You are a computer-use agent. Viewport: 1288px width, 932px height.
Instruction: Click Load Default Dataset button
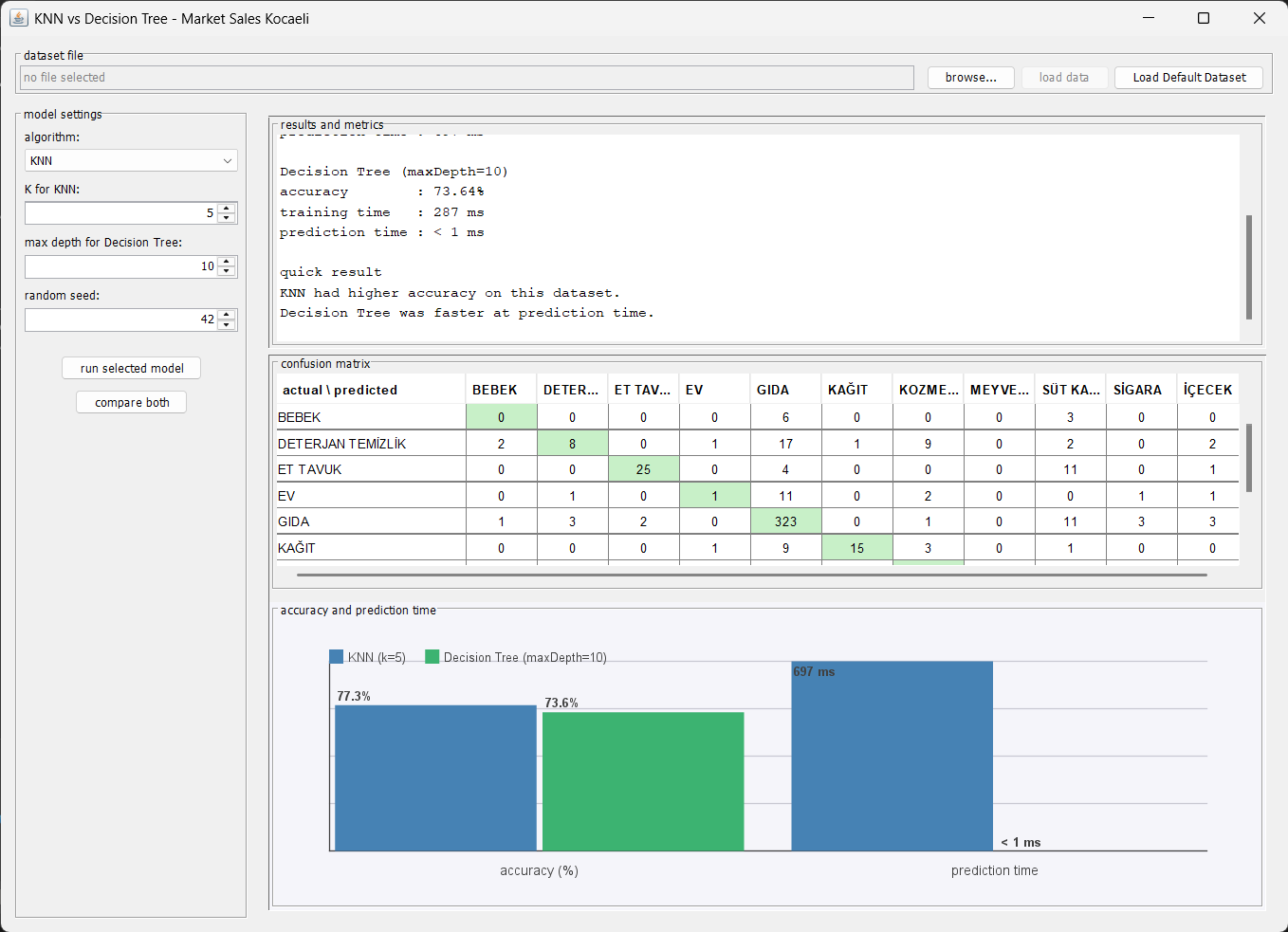tap(1189, 78)
